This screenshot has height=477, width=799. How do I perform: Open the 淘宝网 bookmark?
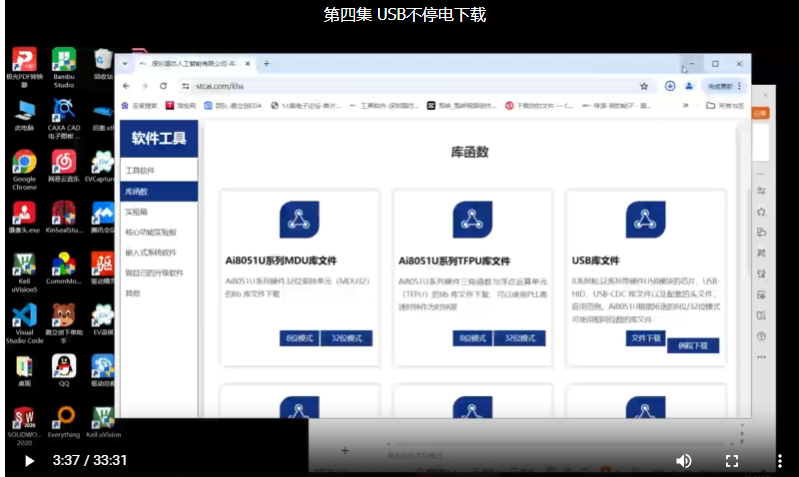click(180, 105)
